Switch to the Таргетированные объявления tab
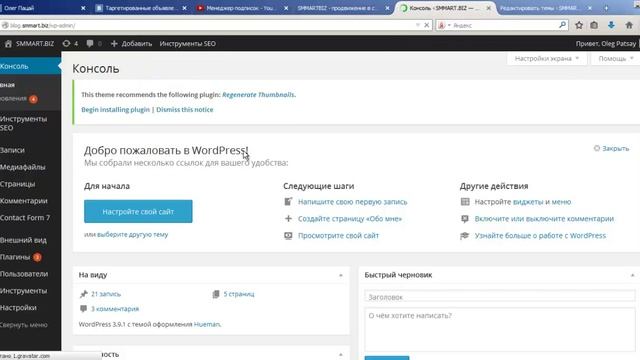This screenshot has height=360, width=640. [x=140, y=8]
